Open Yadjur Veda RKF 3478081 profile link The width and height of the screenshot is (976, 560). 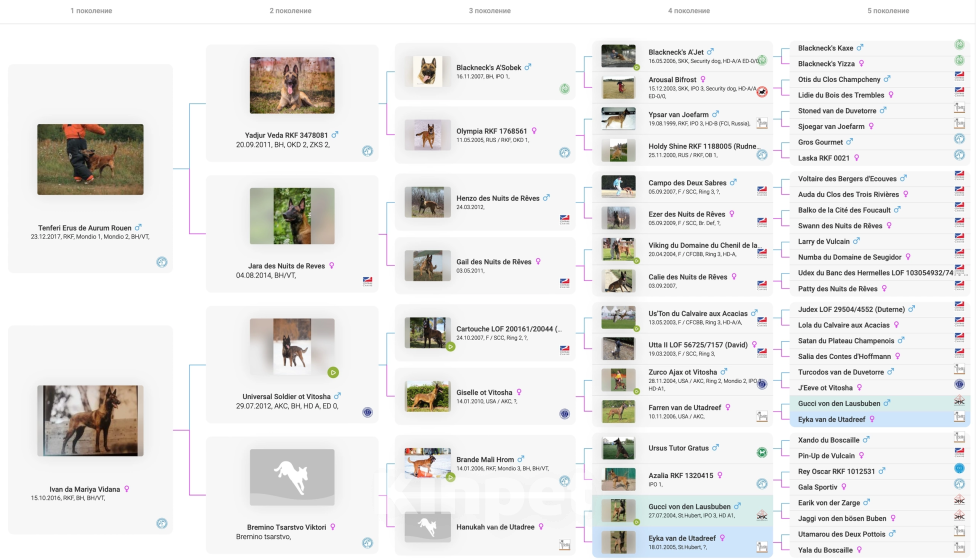pos(286,135)
